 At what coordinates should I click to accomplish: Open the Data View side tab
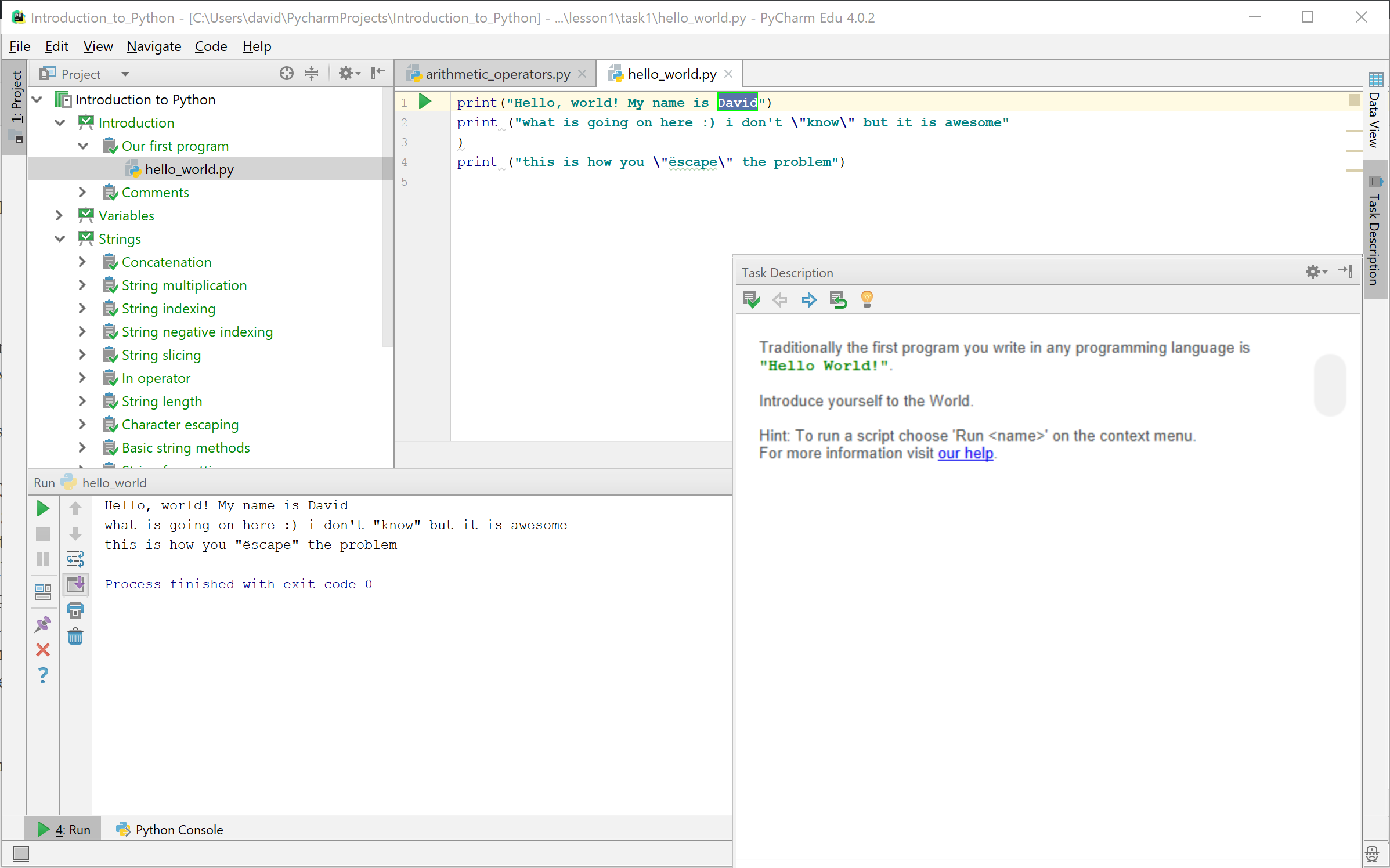pos(1375,110)
